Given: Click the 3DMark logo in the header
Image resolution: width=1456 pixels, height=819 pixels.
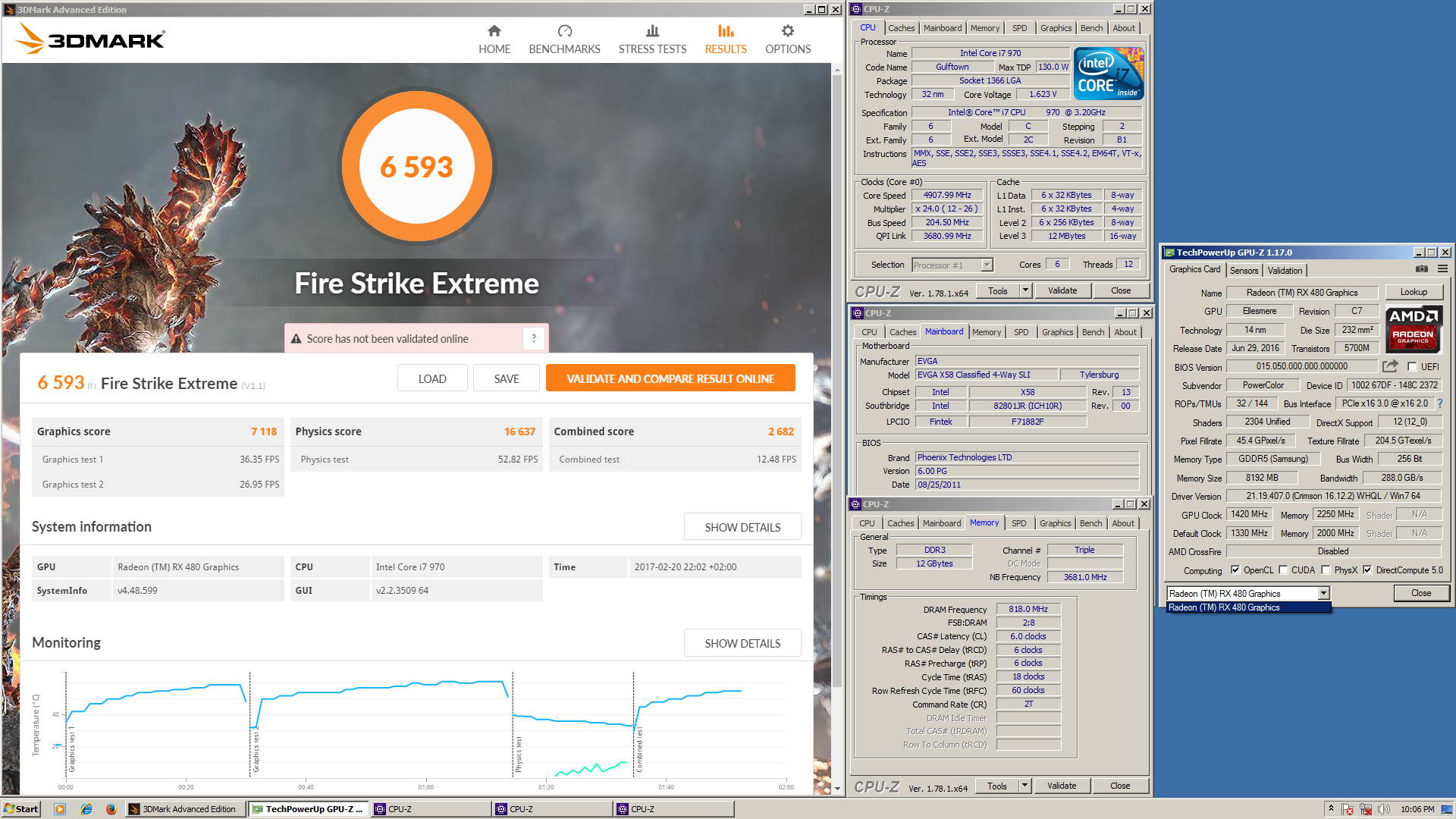Looking at the screenshot, I should 91,39.
